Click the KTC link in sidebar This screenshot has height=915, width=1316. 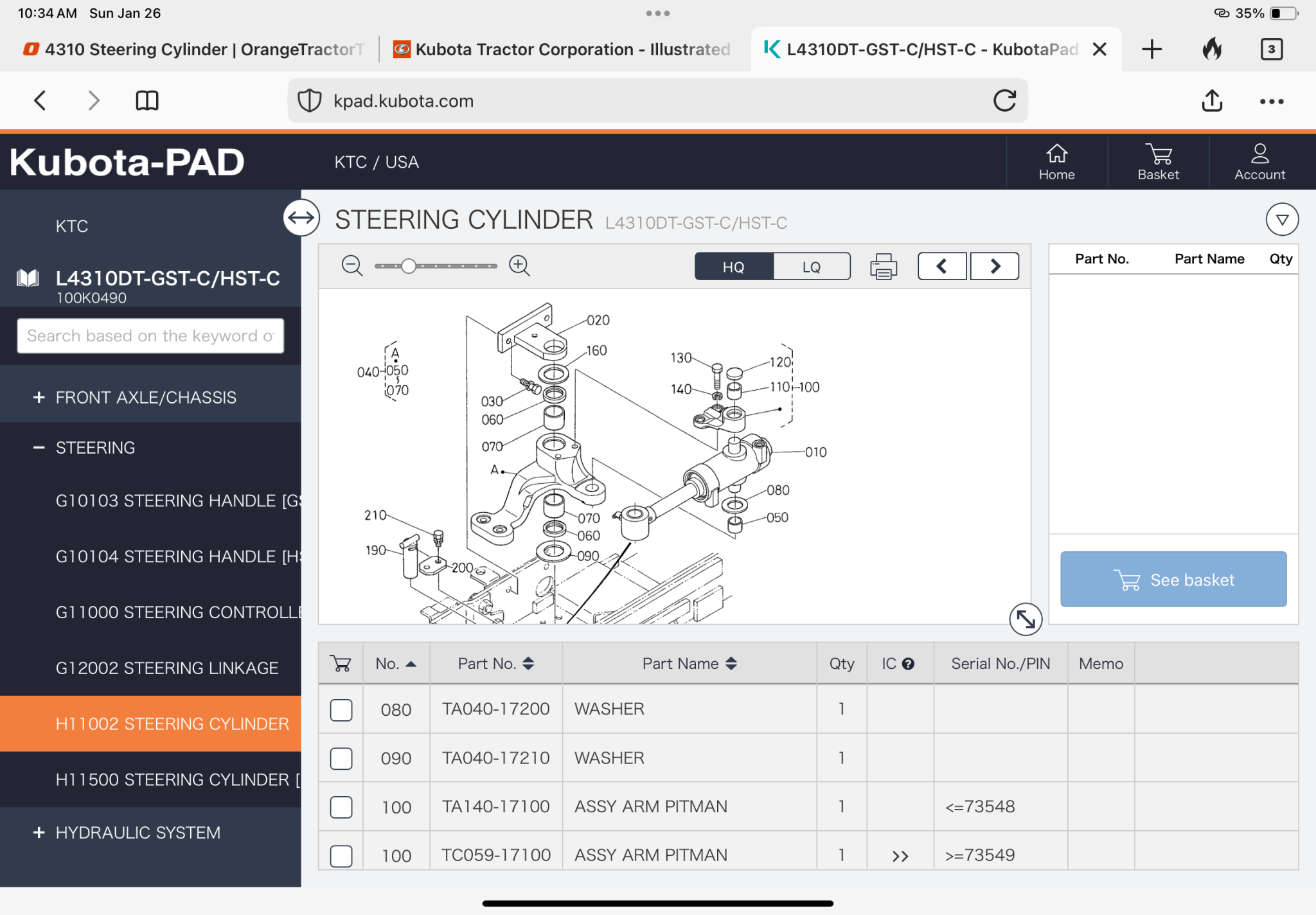[71, 226]
